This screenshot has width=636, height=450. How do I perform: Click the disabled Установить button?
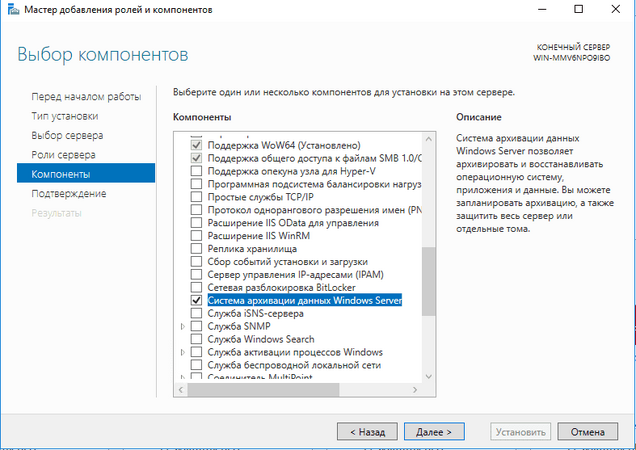(520, 432)
